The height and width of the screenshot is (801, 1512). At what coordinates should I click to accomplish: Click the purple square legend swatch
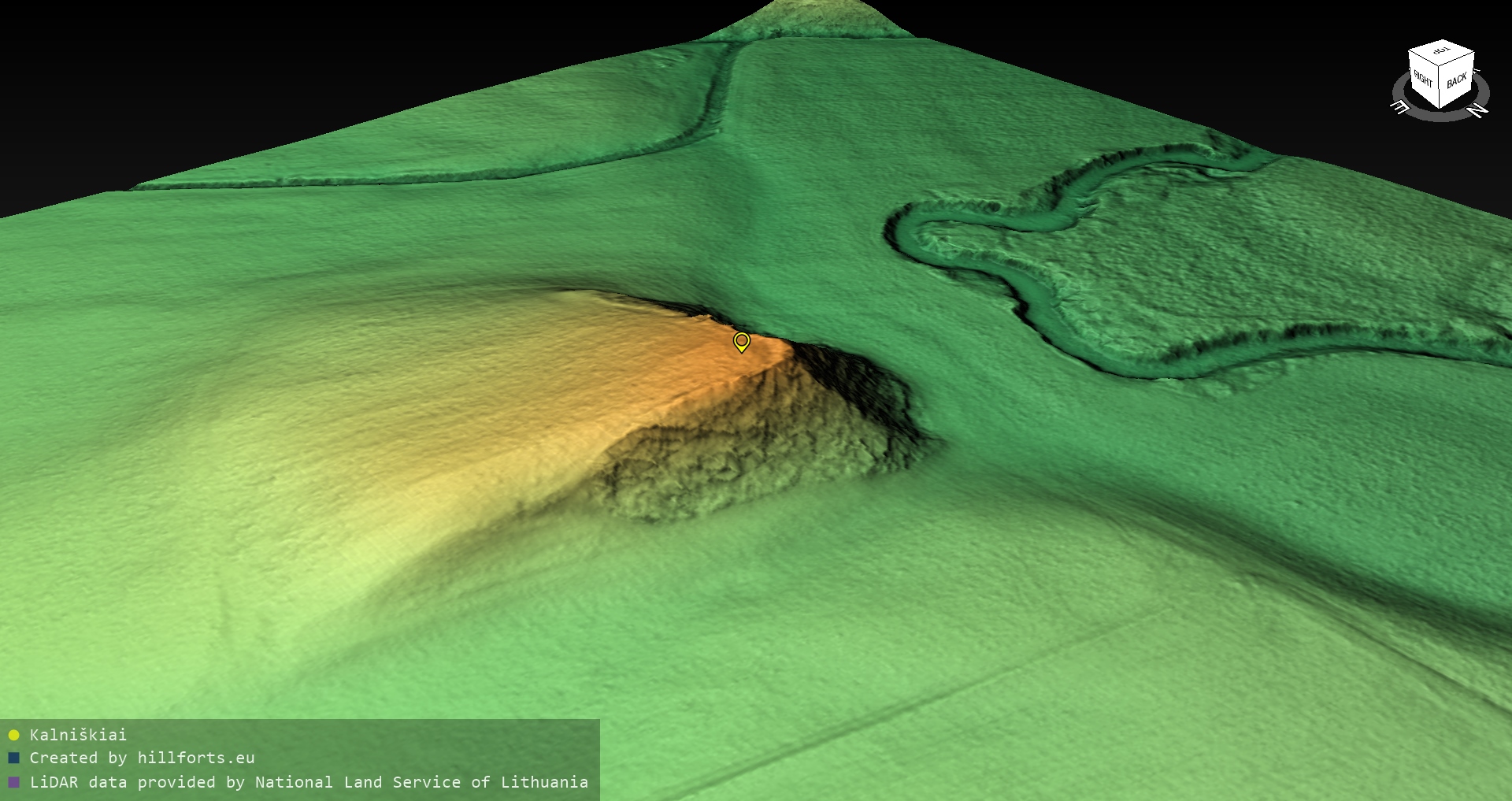pyautogui.click(x=13, y=783)
